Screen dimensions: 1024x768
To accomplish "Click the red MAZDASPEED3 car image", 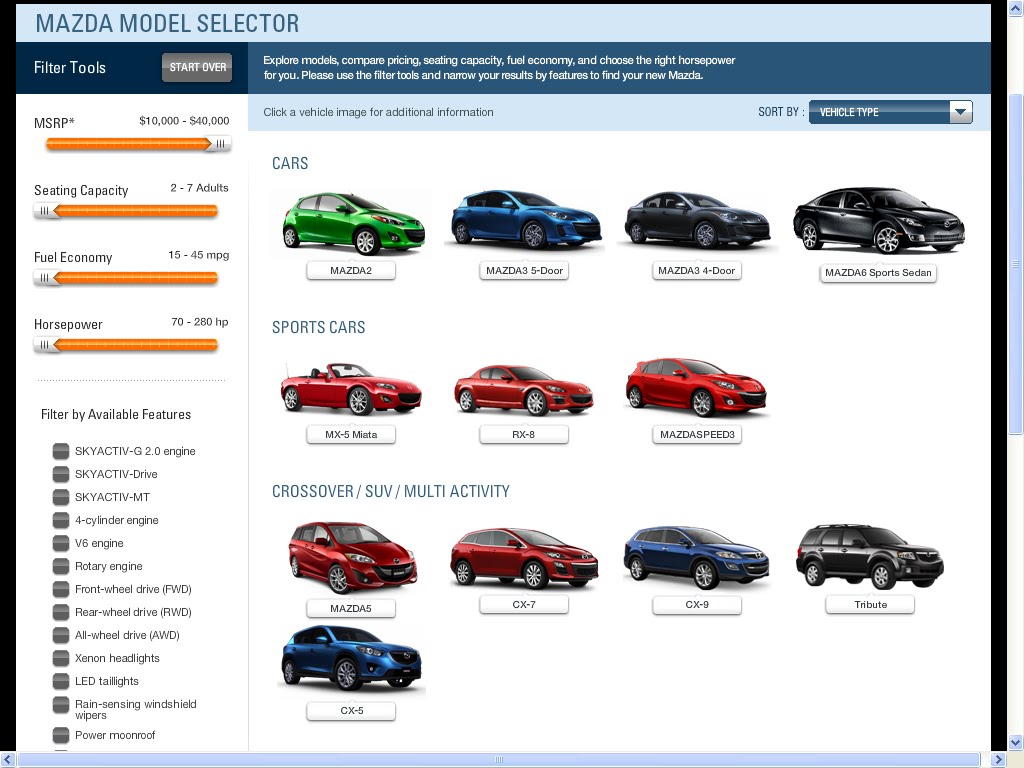I will tap(696, 387).
